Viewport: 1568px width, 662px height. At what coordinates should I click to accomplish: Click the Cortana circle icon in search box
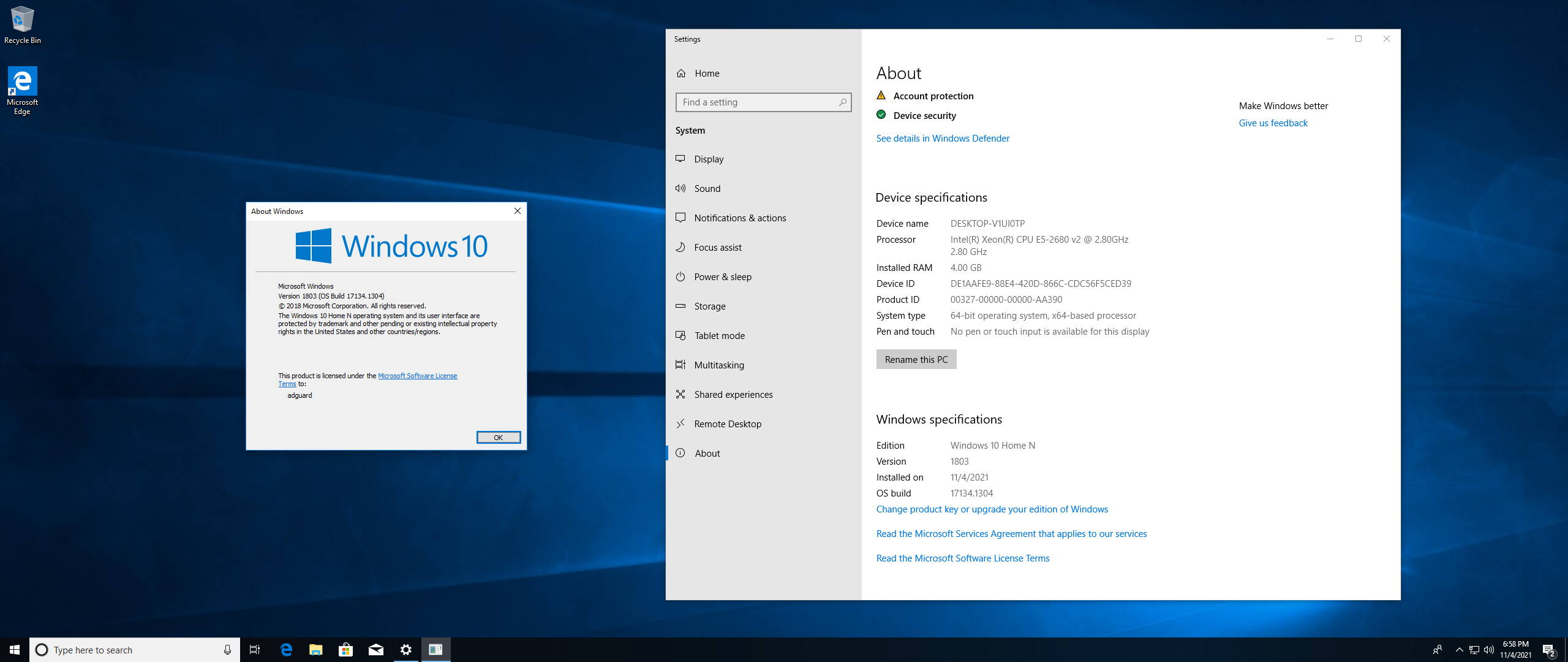tap(42, 650)
